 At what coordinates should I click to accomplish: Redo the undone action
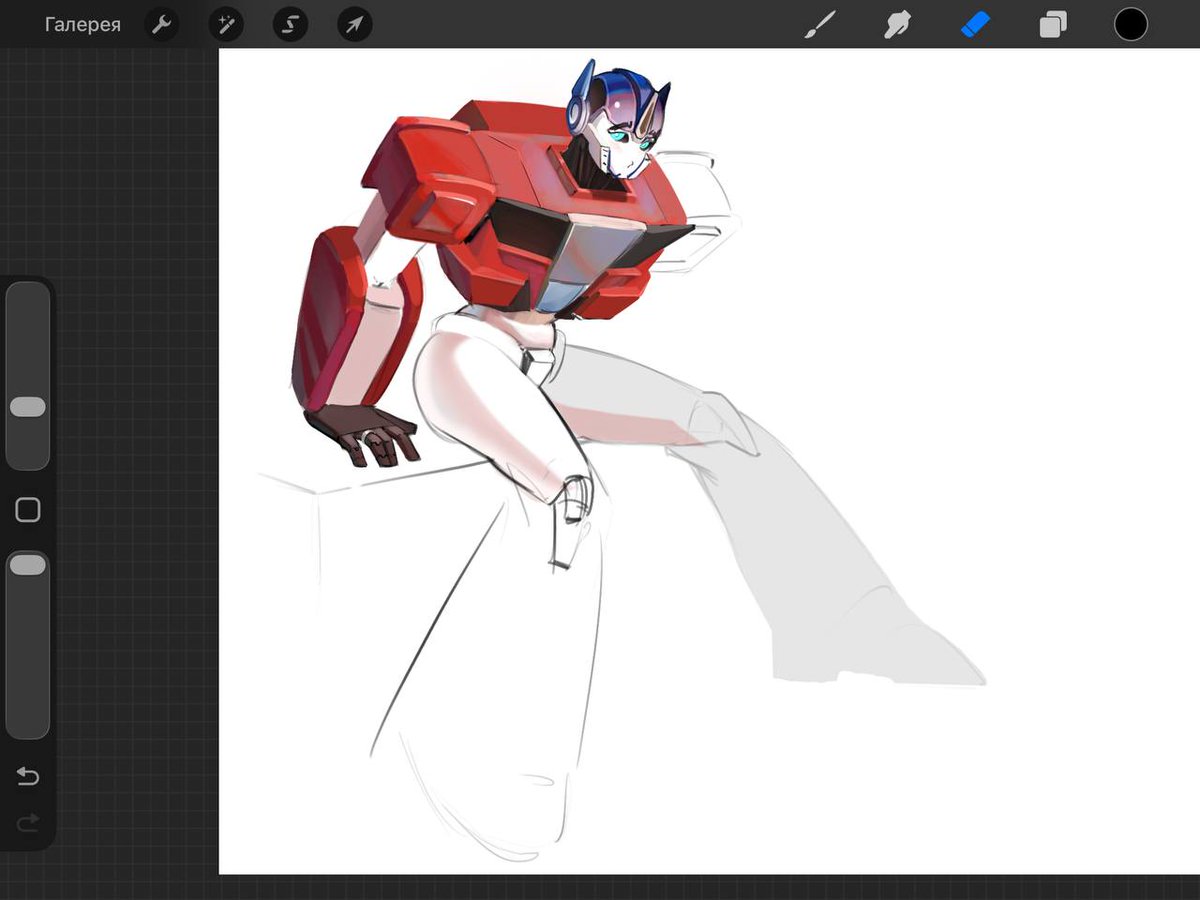tap(28, 823)
